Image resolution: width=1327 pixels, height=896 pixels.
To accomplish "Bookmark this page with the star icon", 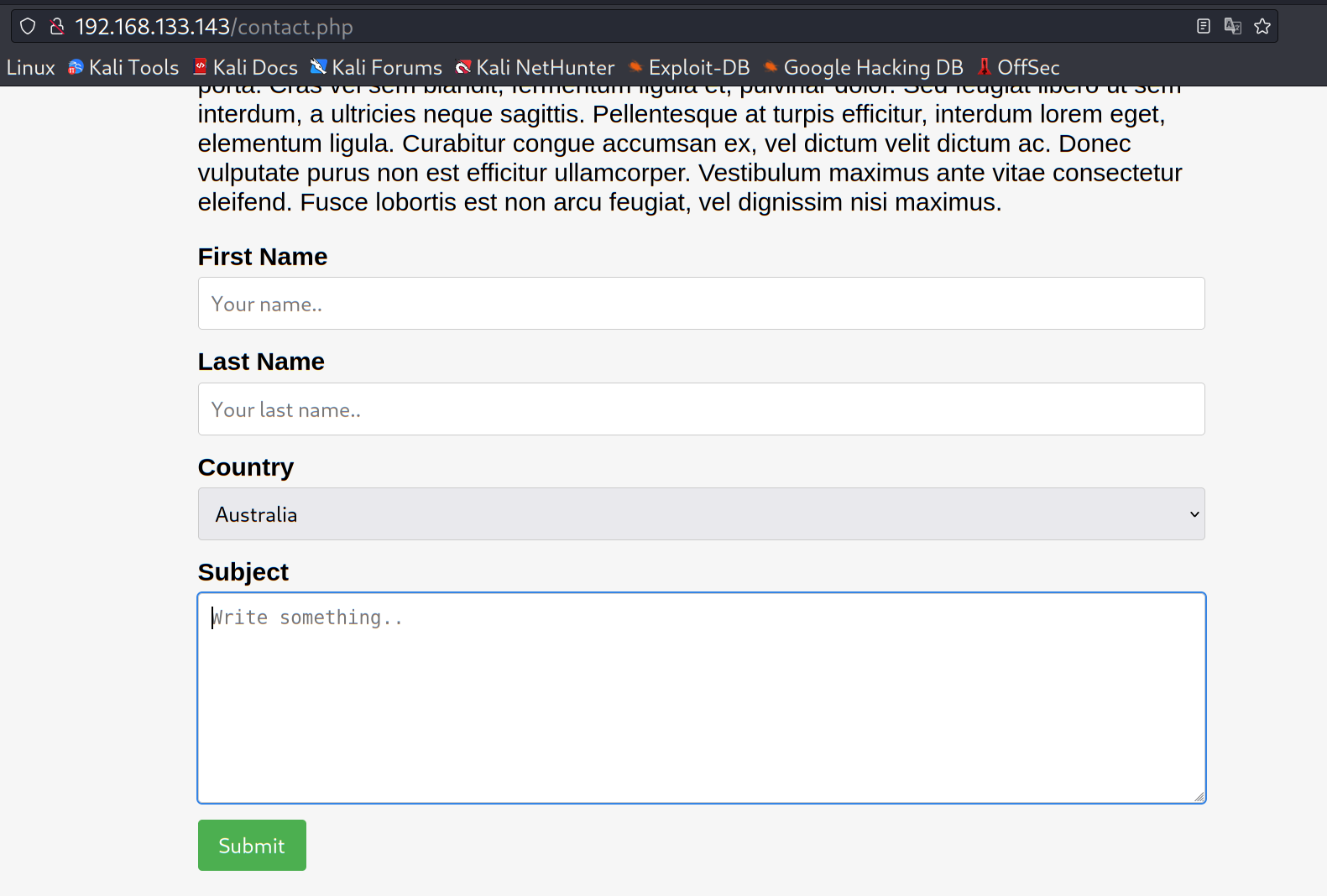I will coord(1262,27).
